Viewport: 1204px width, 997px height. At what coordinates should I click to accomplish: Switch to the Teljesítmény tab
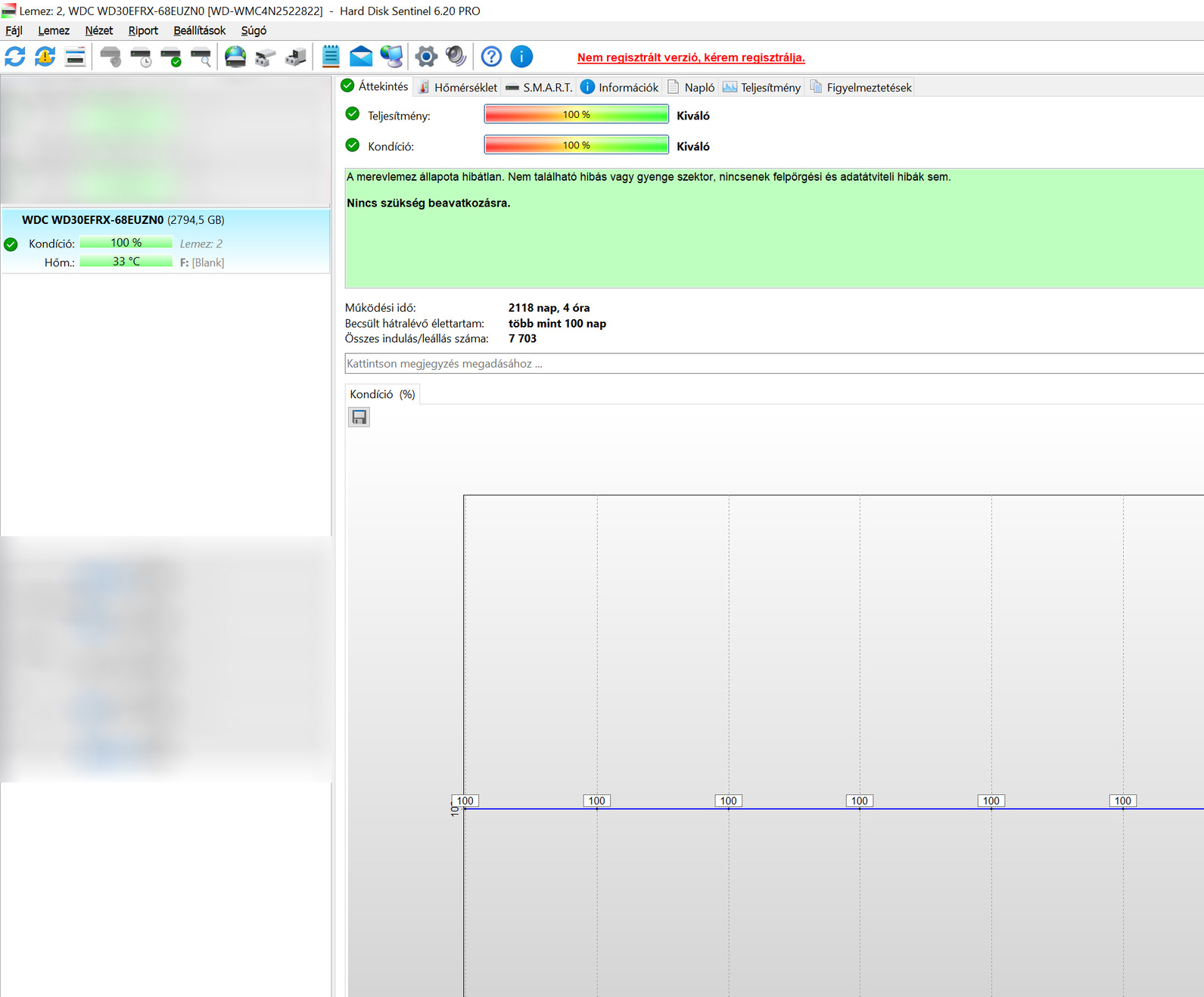click(x=761, y=87)
